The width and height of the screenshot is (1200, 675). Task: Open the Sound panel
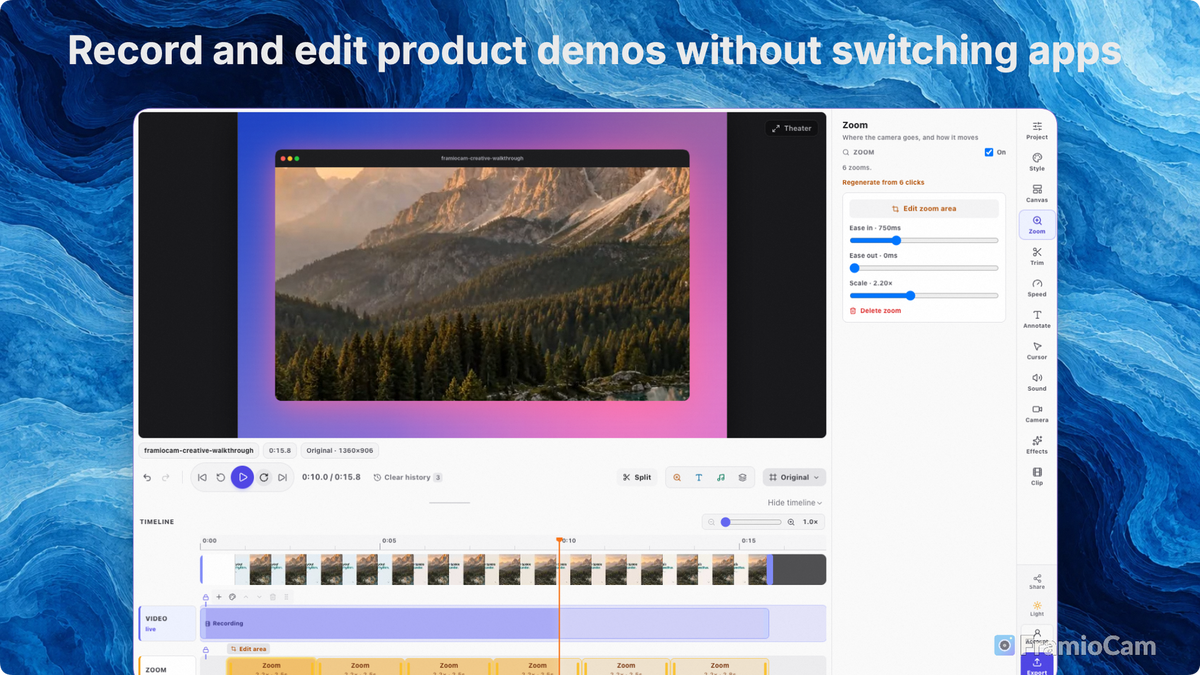[1037, 382]
